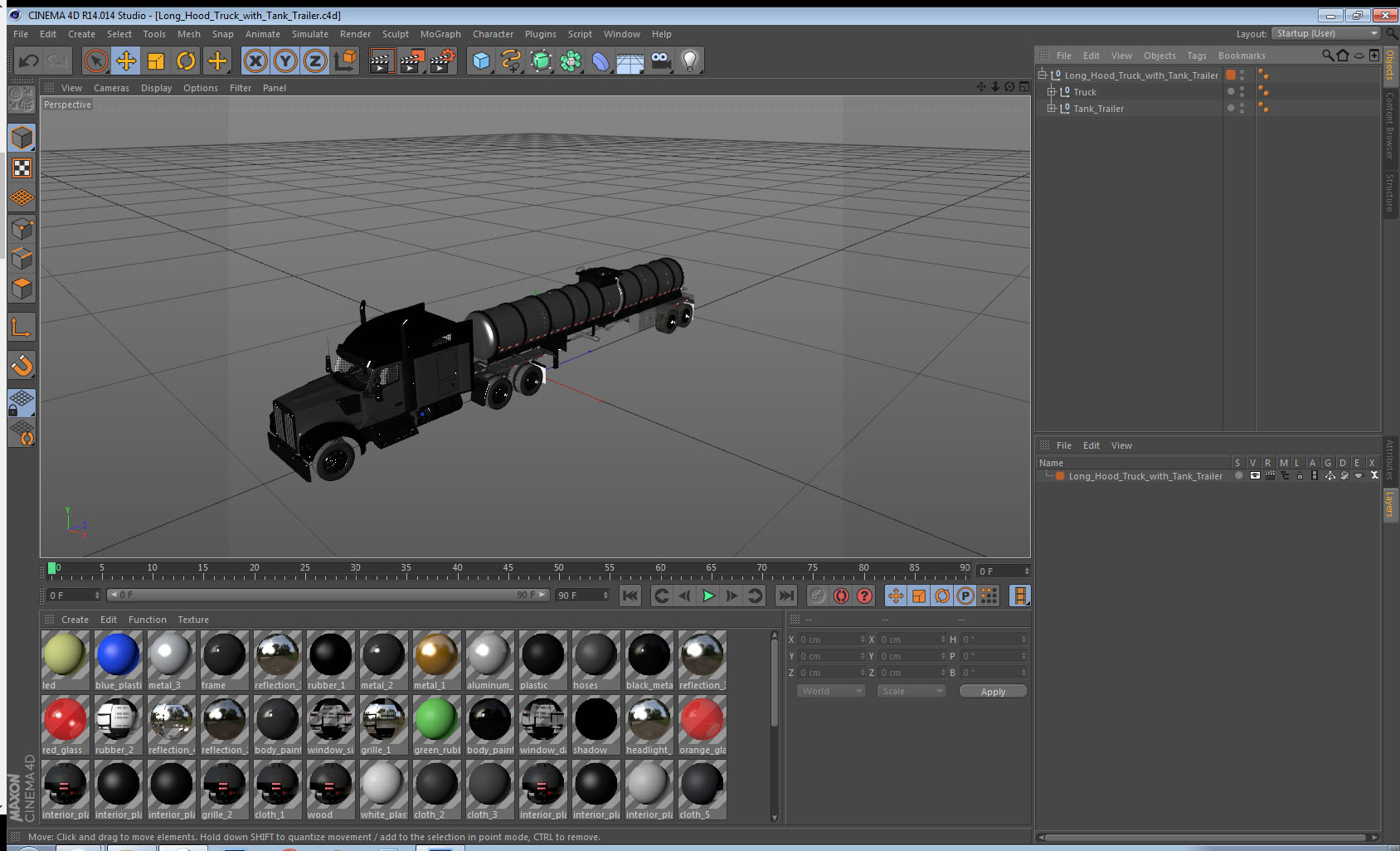Open material manager Texture menu

click(x=193, y=620)
